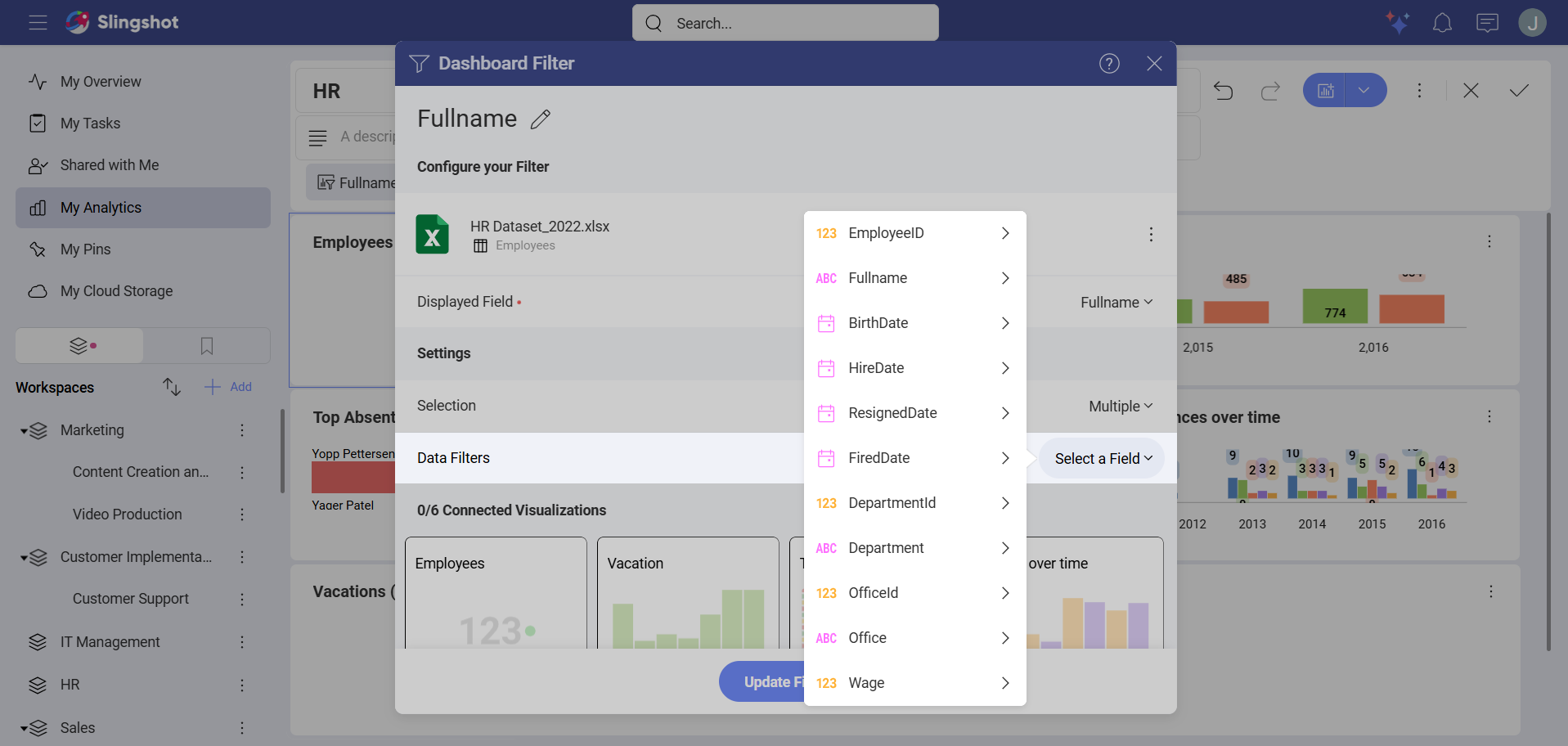Screen dimensions: 1568x746
Task: Expand the Department field chevron
Action: coord(1005,549)
